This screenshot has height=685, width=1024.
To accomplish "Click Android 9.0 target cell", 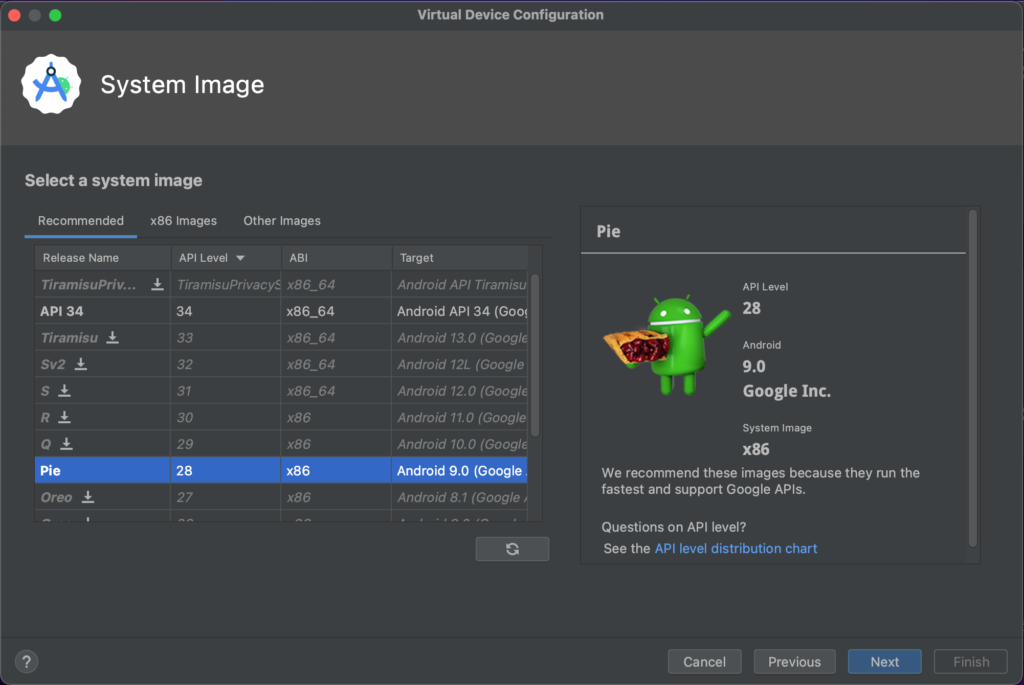I will [460, 470].
